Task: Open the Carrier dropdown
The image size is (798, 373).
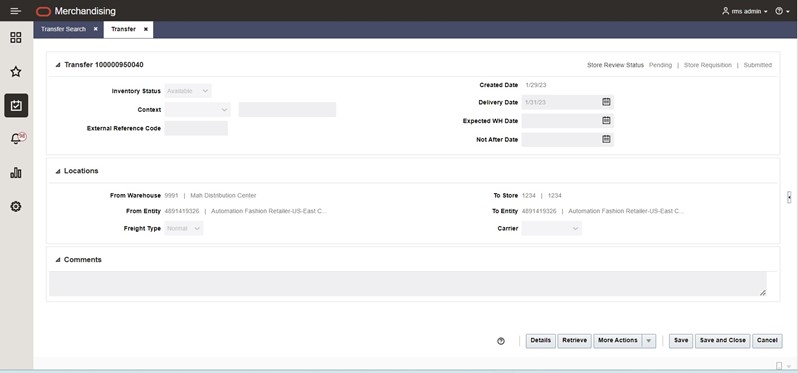Action: (x=551, y=228)
